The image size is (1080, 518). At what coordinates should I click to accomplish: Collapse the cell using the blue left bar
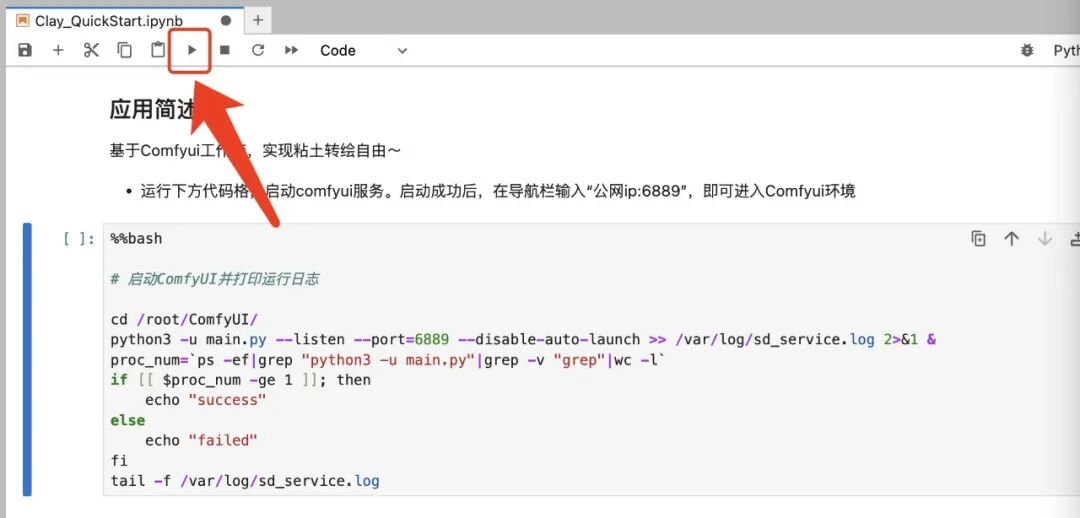[27, 359]
